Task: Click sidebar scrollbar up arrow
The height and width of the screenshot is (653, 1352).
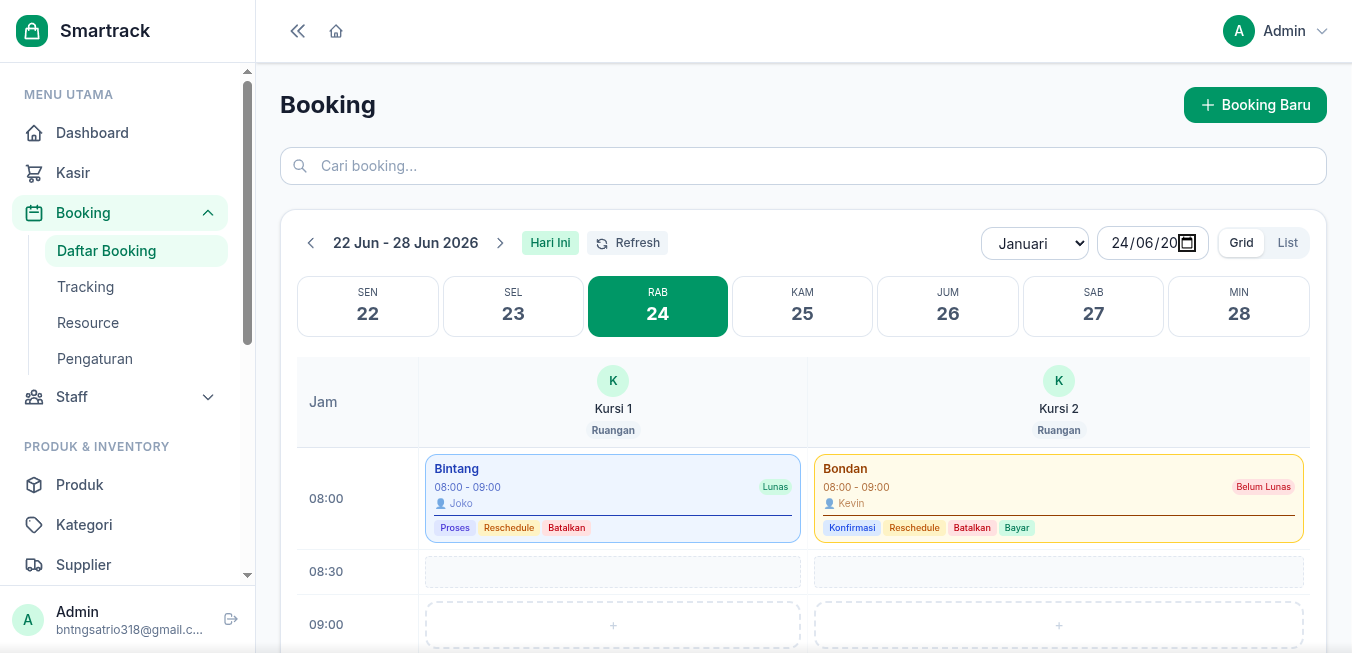Action: pos(248,72)
